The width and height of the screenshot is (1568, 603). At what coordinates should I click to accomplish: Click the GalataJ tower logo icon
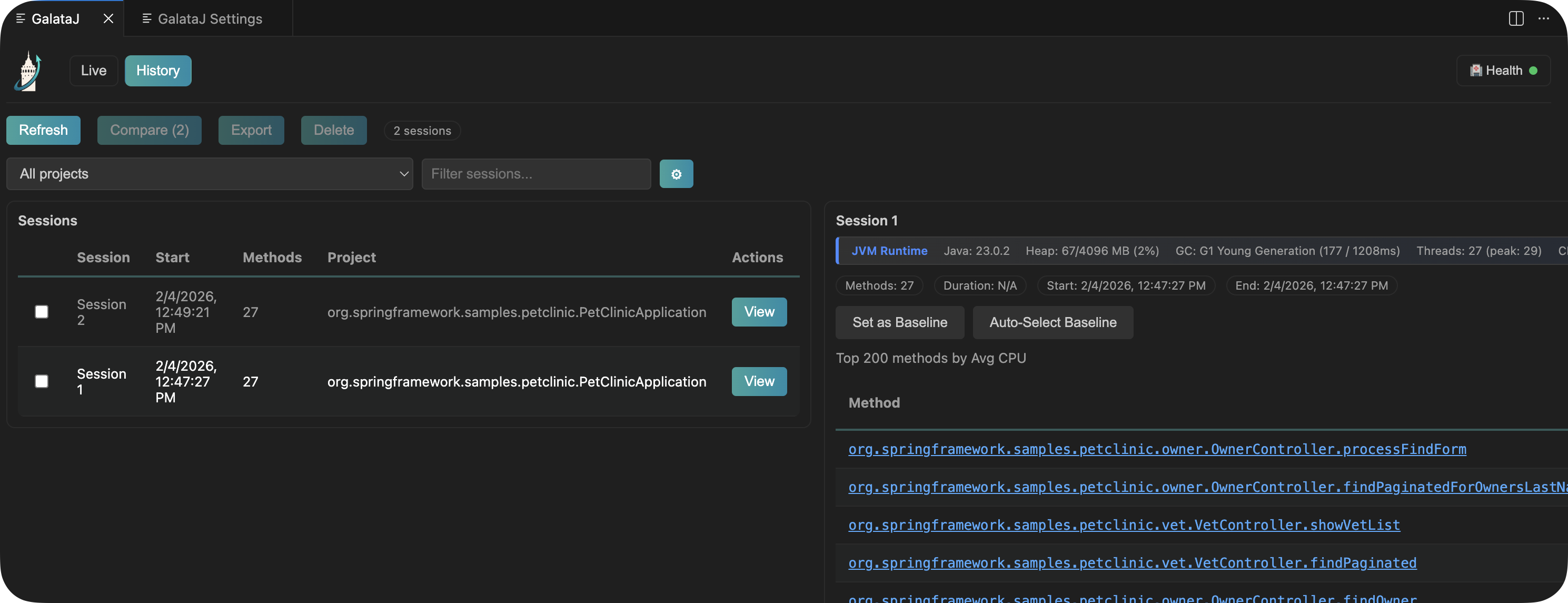27,71
